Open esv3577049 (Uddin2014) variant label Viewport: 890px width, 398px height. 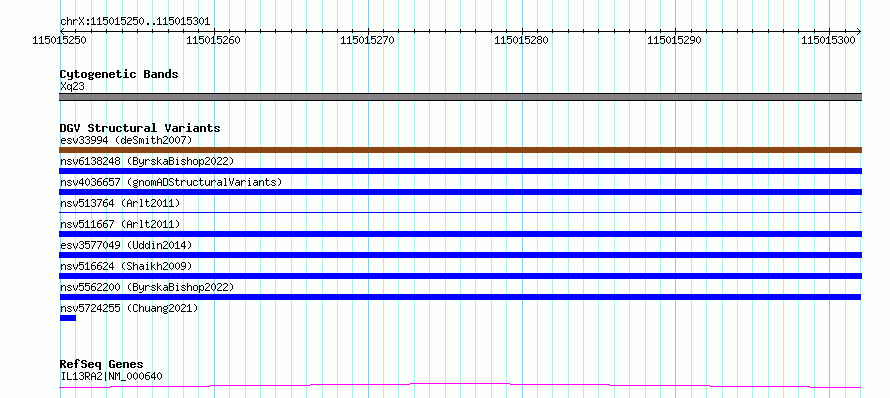(126, 245)
